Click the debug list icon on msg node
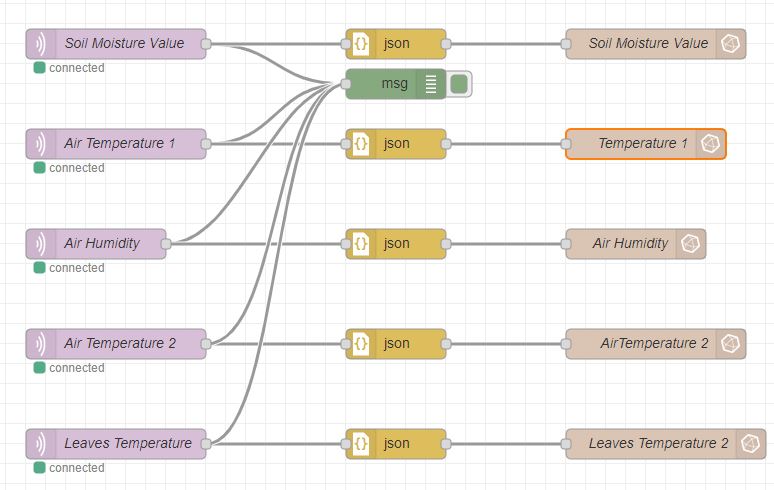 coord(431,84)
